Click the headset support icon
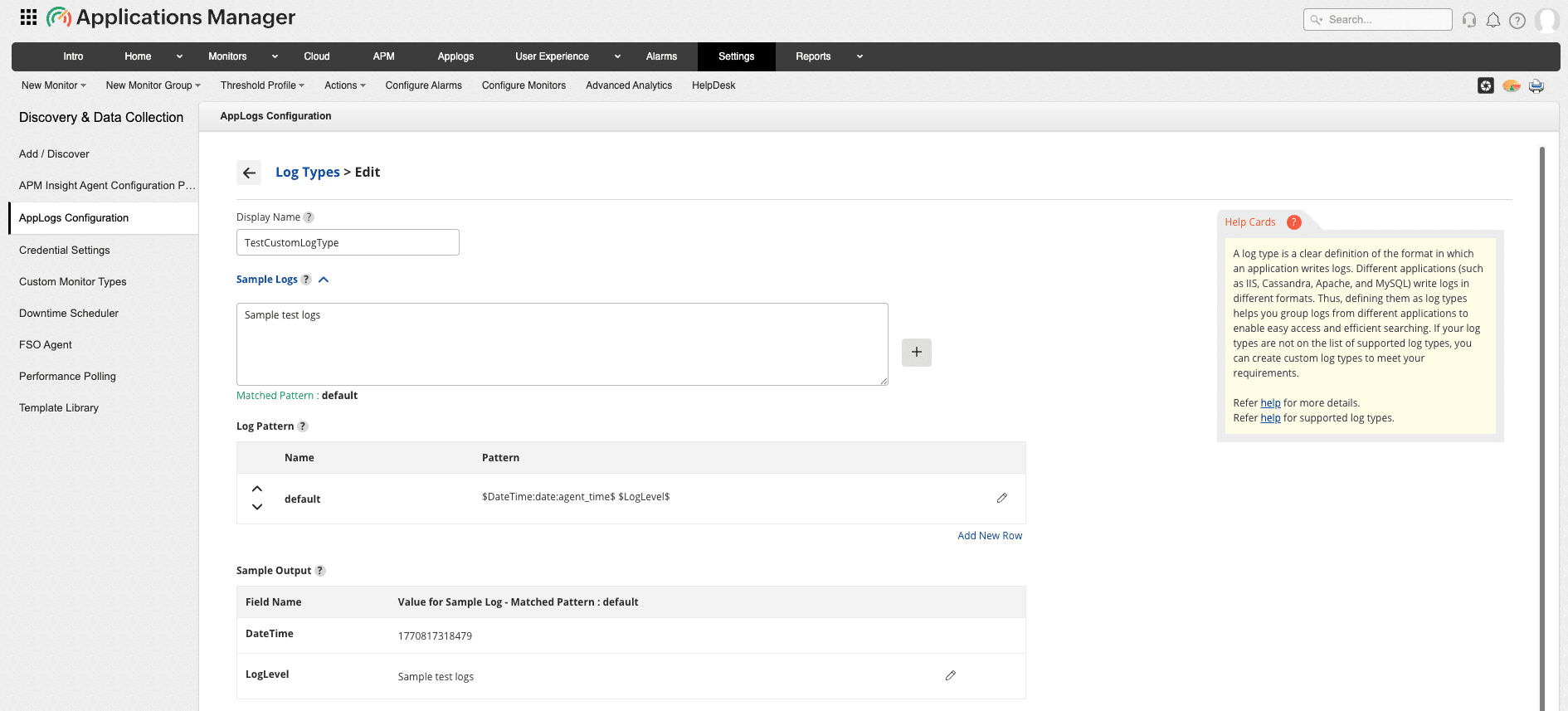The height and width of the screenshot is (711, 1568). (x=1469, y=21)
